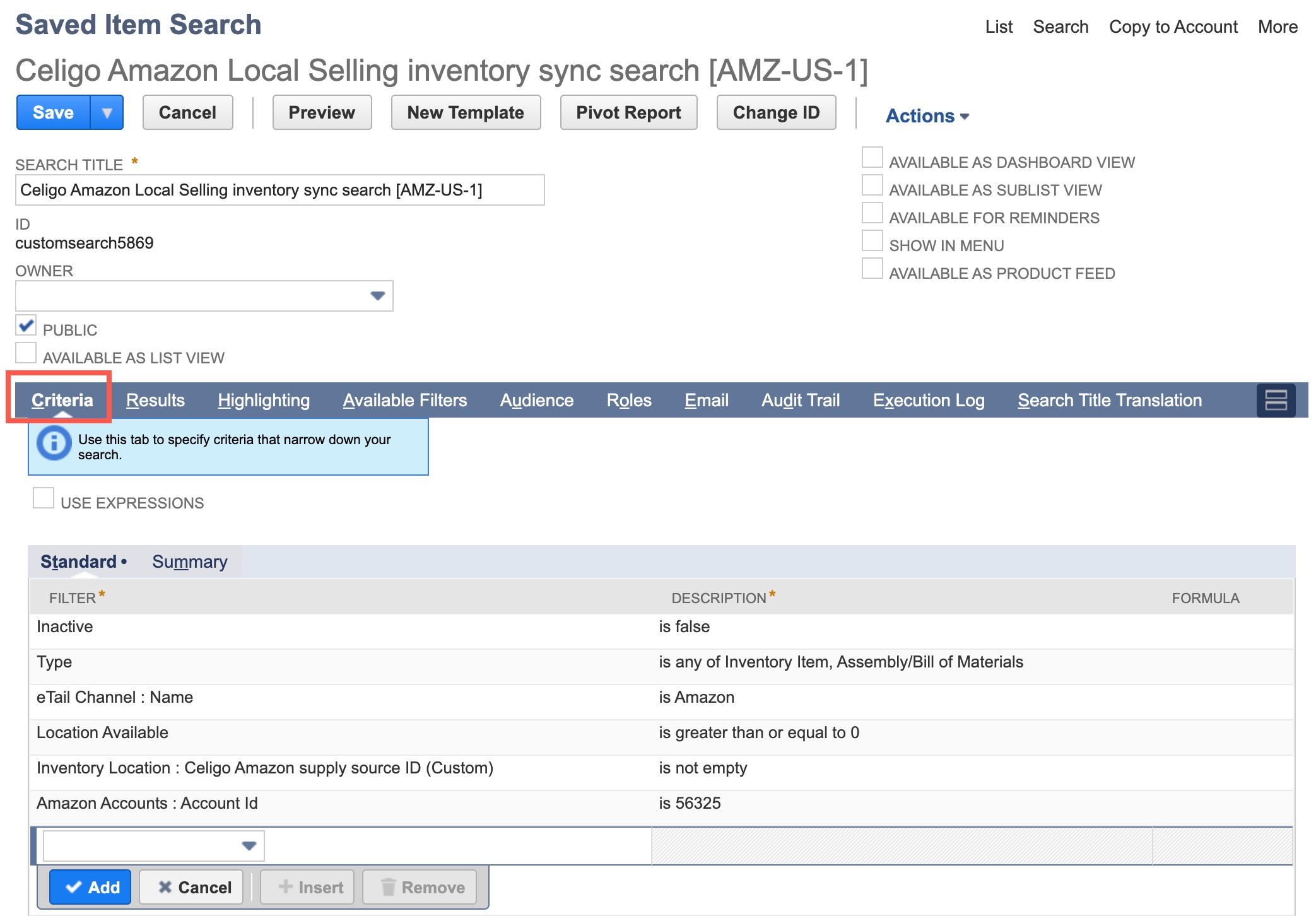Open the Search link in header
This screenshot has width=1316, height=916.
tap(1060, 26)
